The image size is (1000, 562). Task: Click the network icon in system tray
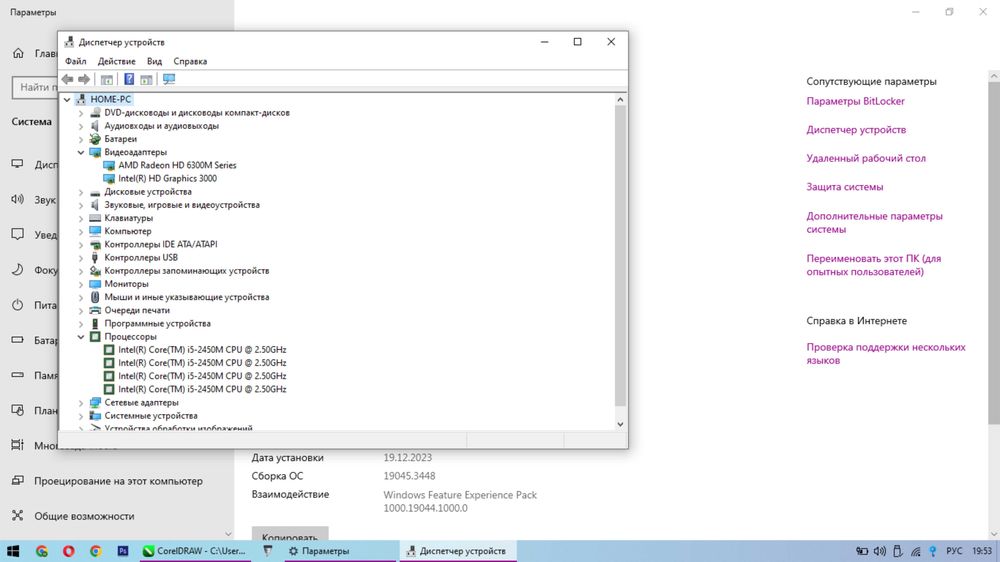pos(916,551)
